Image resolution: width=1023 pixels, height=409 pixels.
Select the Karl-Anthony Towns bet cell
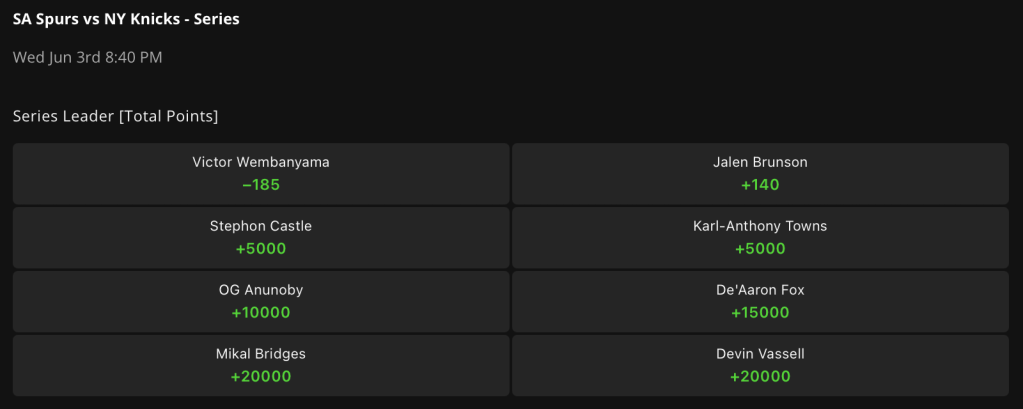(760, 237)
